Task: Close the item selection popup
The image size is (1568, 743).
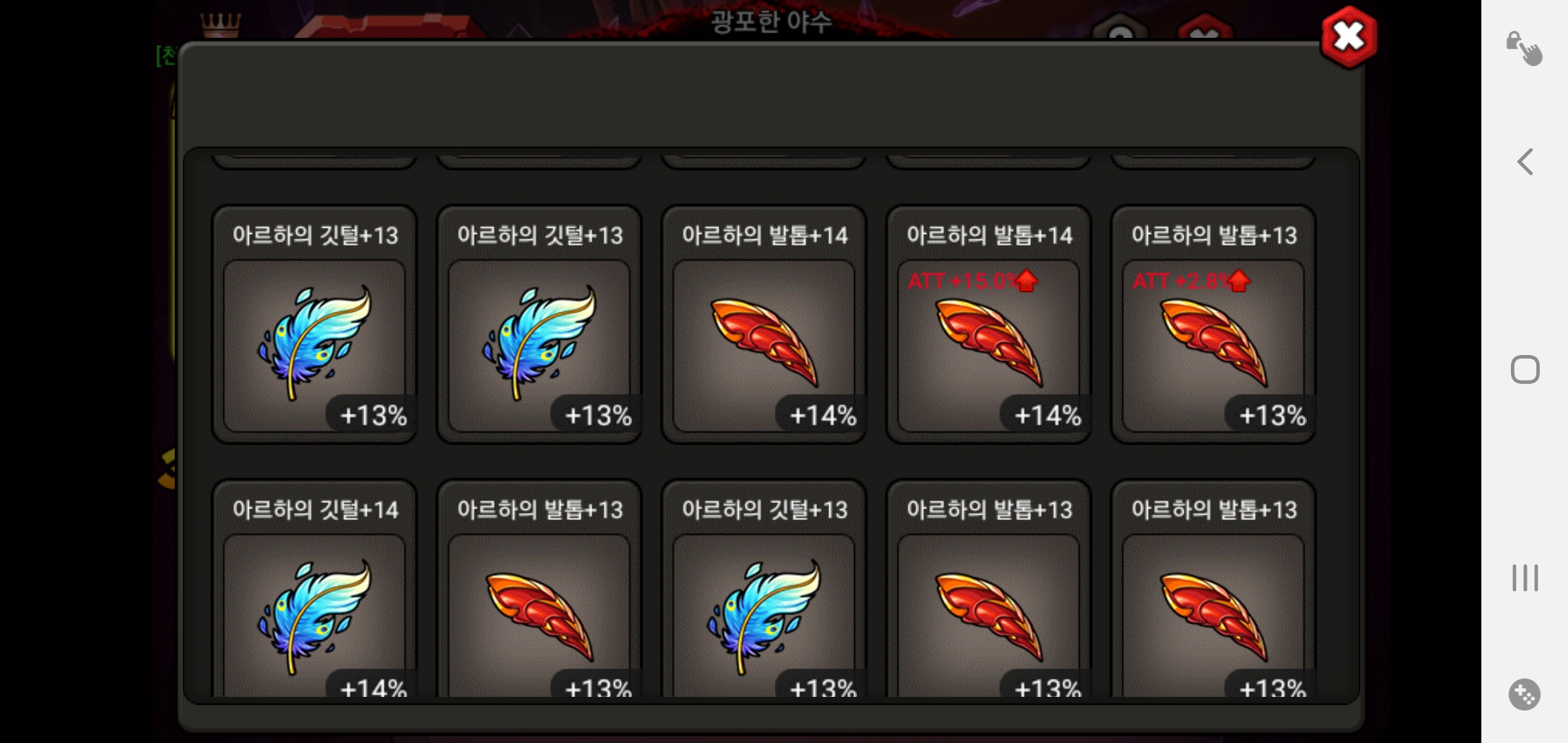Action: 1349,37
